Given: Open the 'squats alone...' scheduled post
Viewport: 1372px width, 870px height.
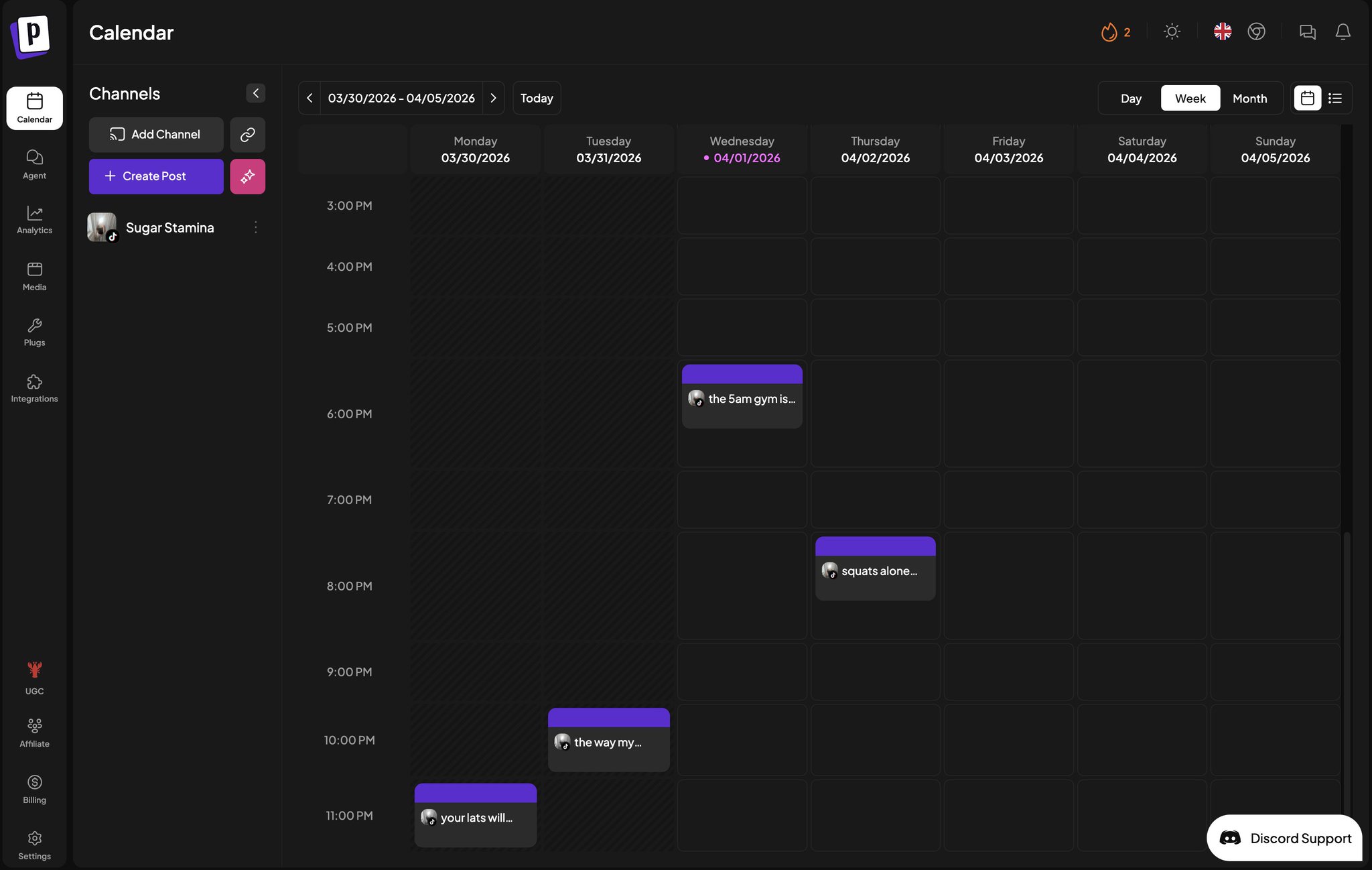Looking at the screenshot, I should pyautogui.click(x=875, y=571).
